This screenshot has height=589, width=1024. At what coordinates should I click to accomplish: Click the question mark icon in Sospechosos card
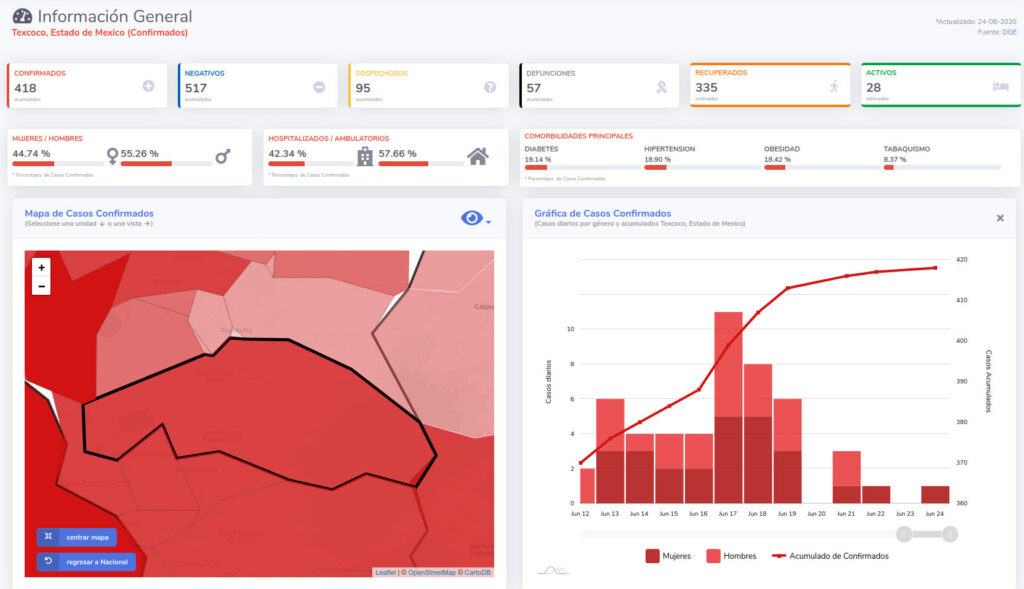point(490,87)
